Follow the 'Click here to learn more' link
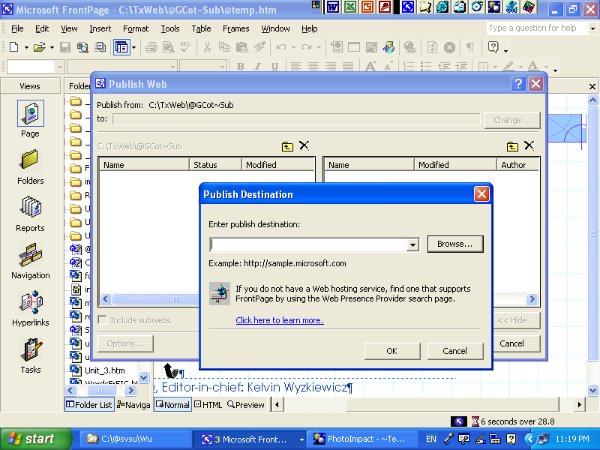 tap(279, 320)
